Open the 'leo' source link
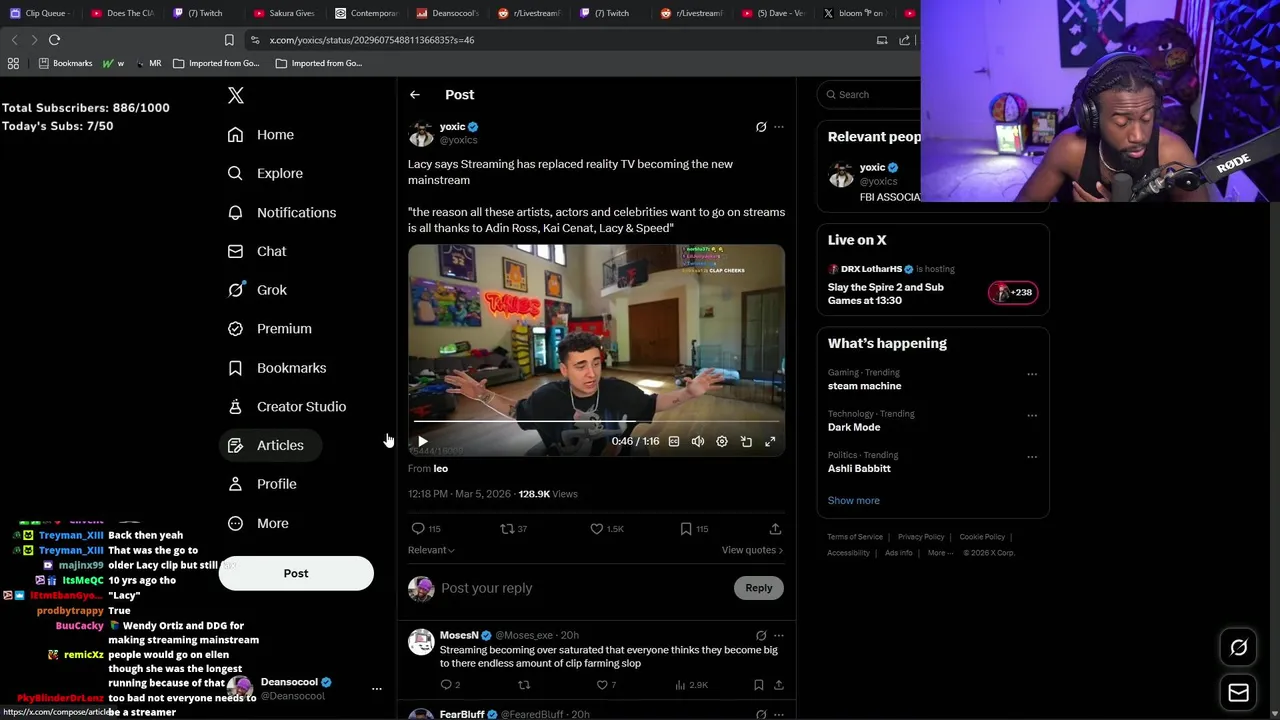The height and width of the screenshot is (720, 1280). (440, 468)
